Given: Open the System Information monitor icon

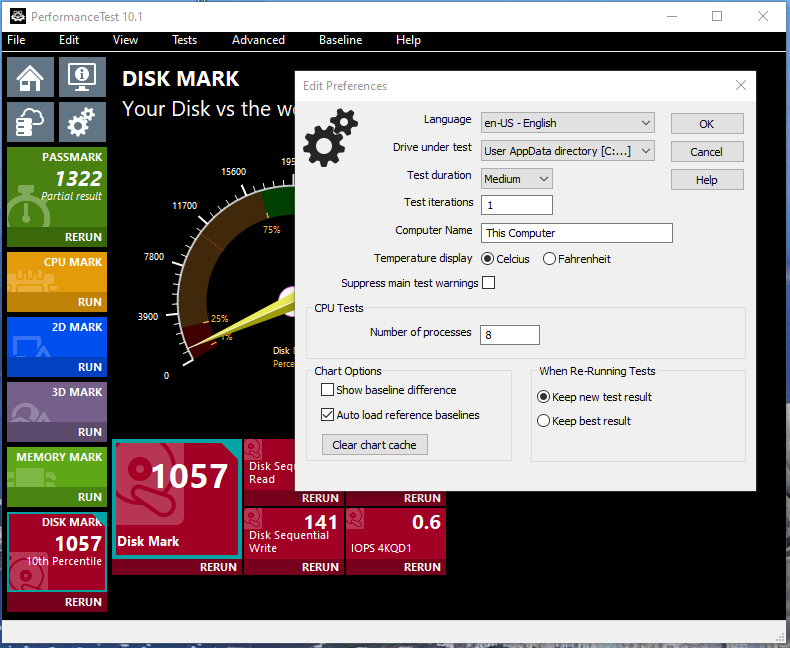Looking at the screenshot, I should (x=82, y=76).
